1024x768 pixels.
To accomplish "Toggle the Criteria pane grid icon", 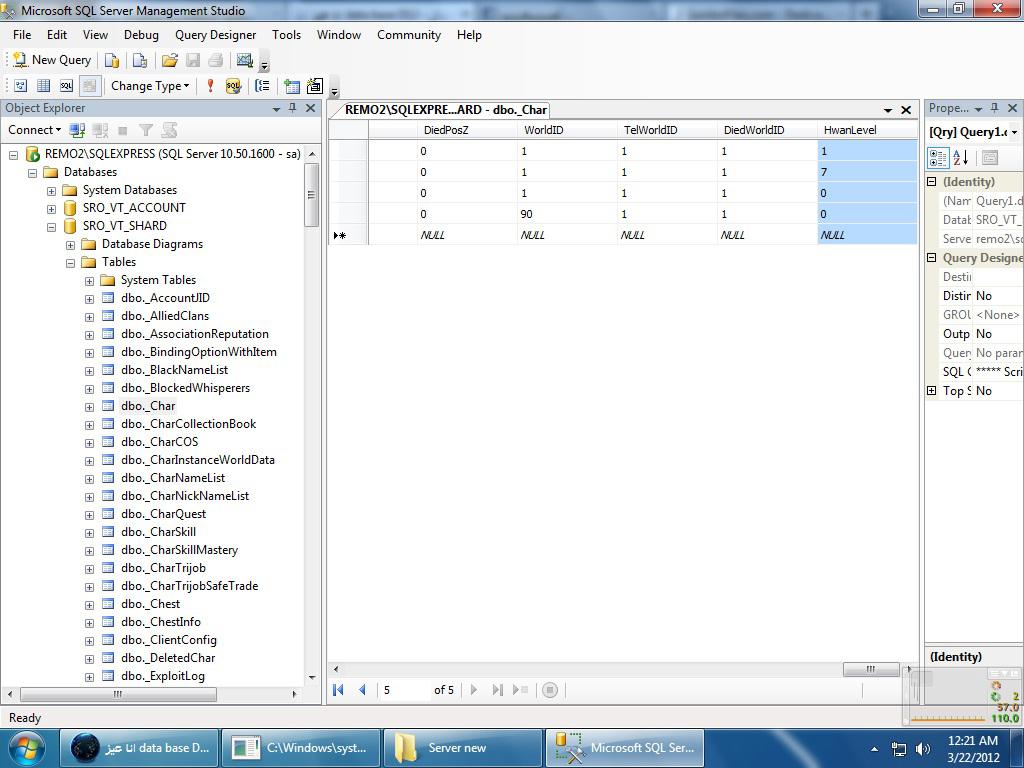I will (x=43, y=86).
